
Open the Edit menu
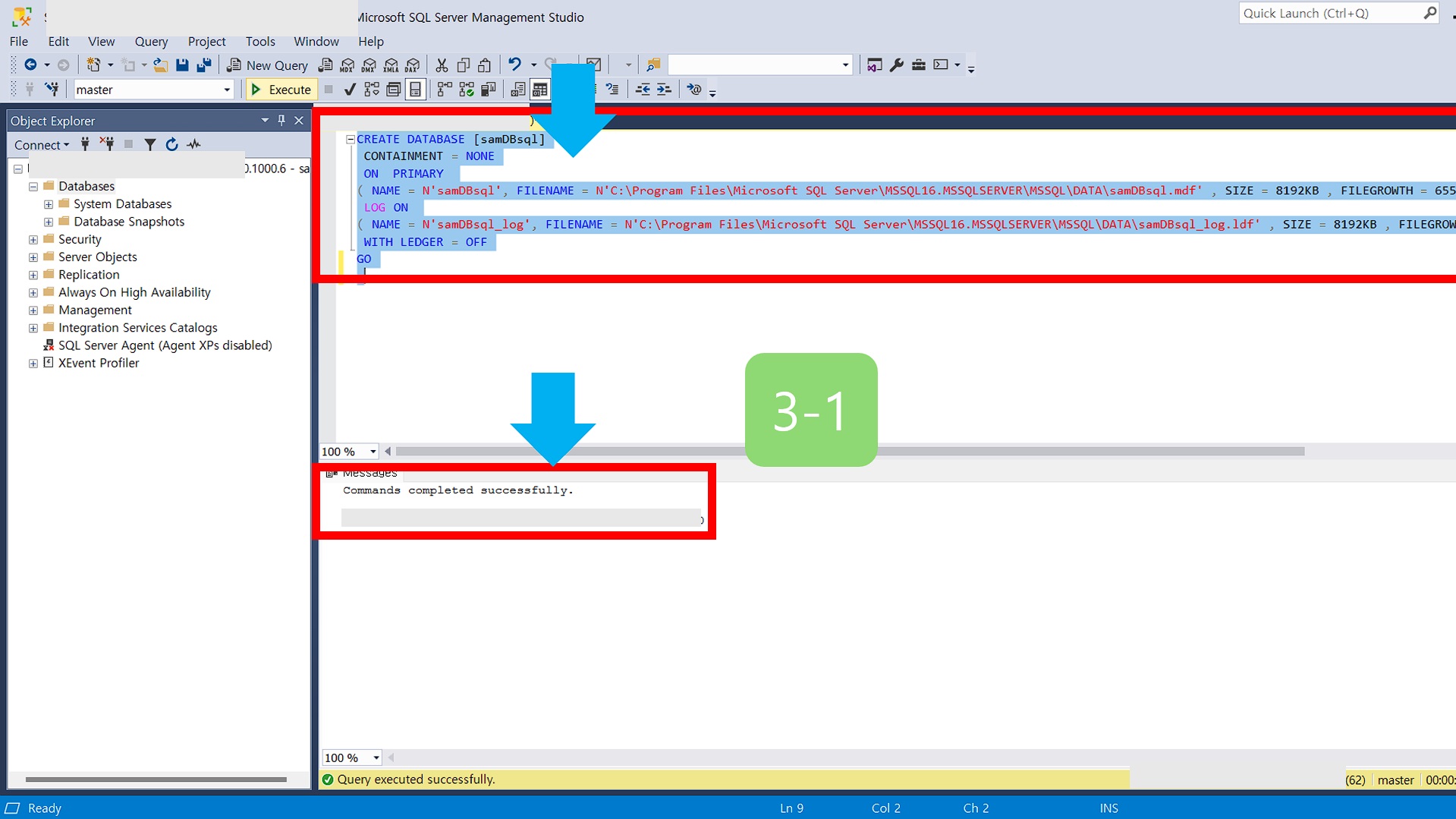[x=58, y=41]
